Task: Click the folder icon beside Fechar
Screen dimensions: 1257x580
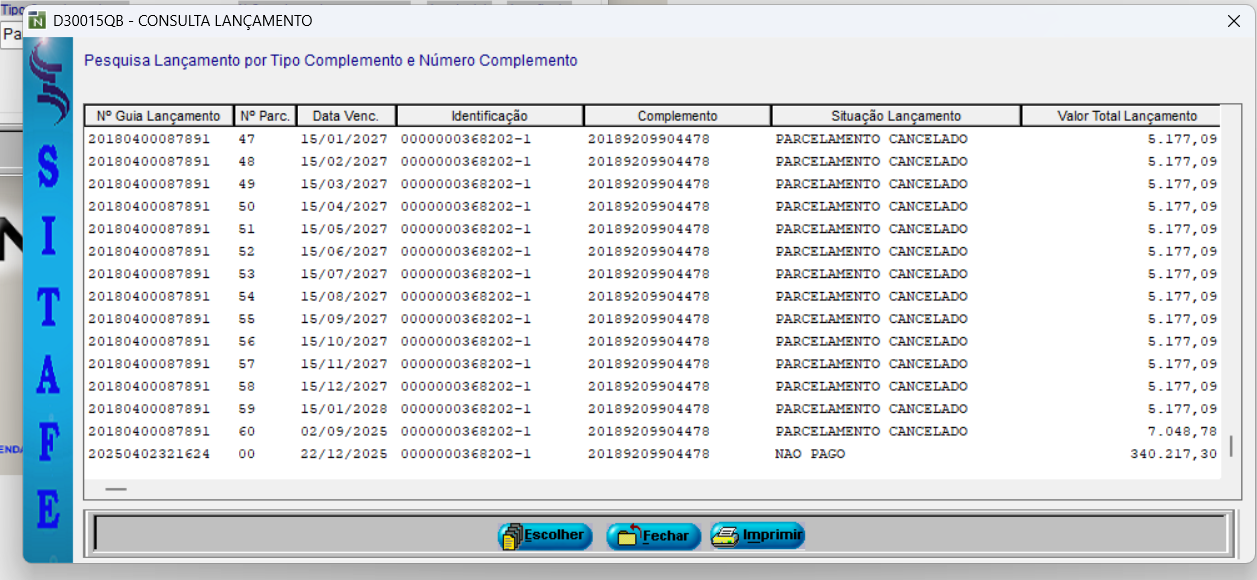Action: [x=627, y=537]
